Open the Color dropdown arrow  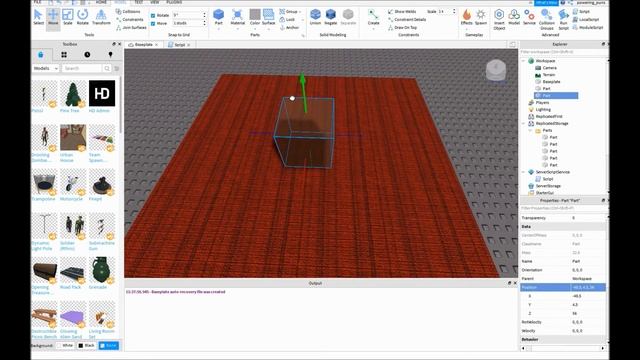tap(255, 29)
